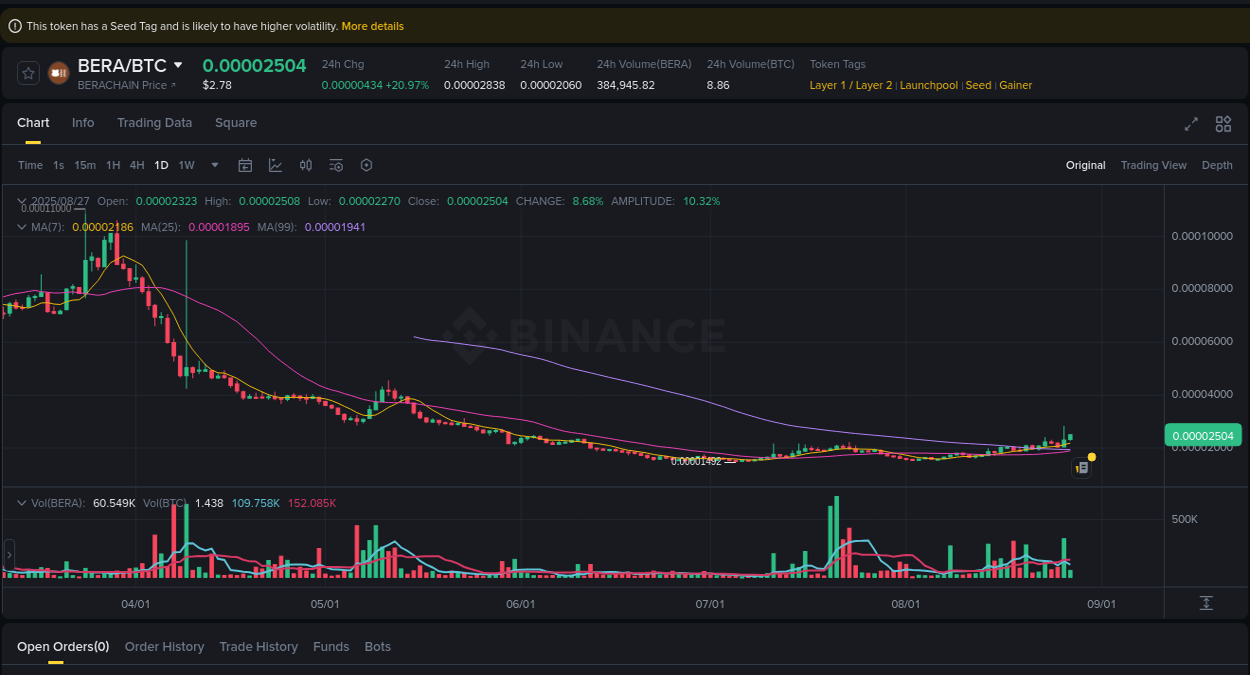The height and width of the screenshot is (675, 1250).
Task: Select the 1W weekly interval
Action: click(x=186, y=164)
